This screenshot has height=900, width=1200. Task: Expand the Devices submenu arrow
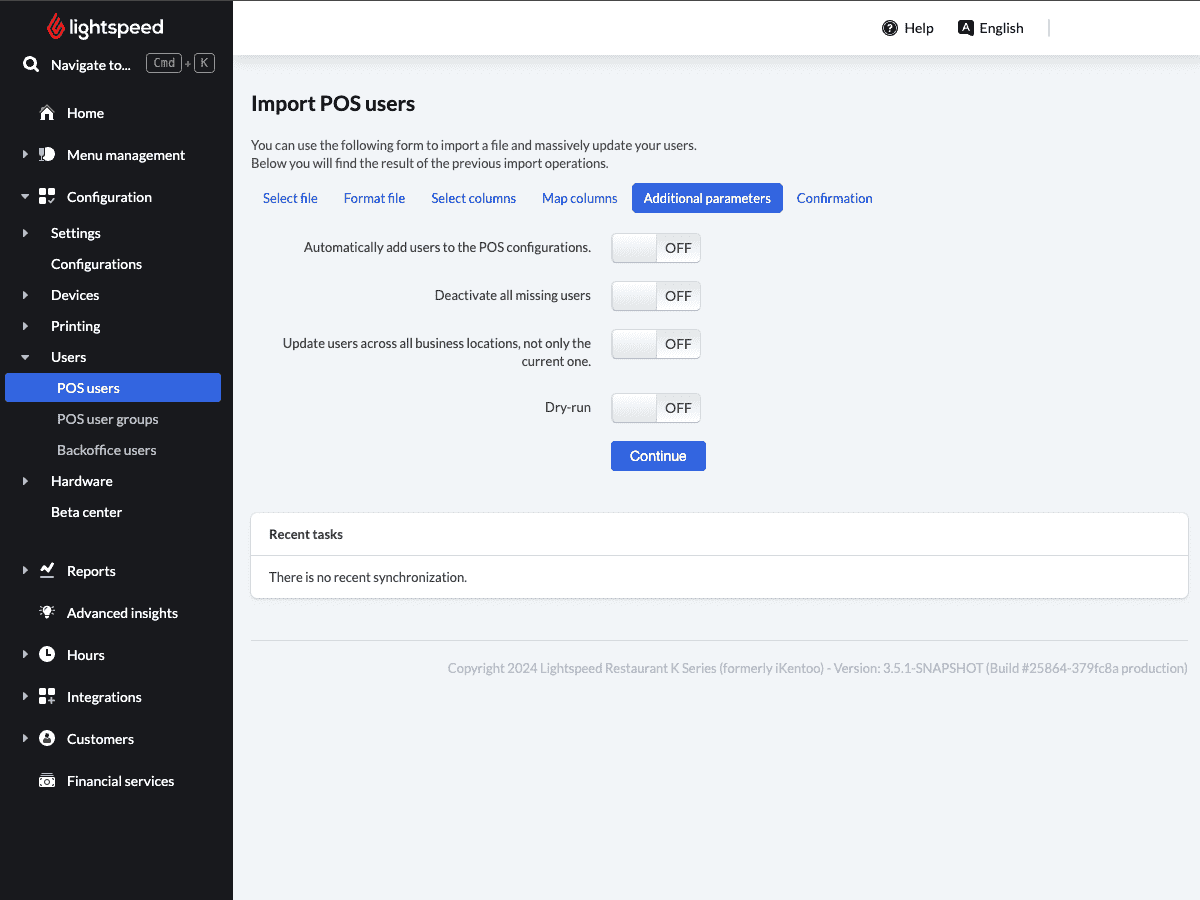[x=25, y=295]
